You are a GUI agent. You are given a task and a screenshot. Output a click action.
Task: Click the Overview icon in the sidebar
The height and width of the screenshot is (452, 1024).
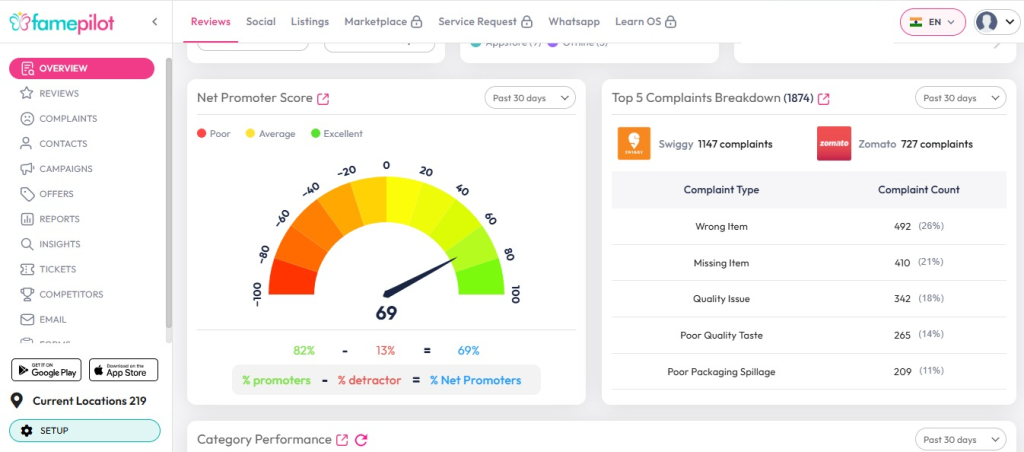click(27, 69)
